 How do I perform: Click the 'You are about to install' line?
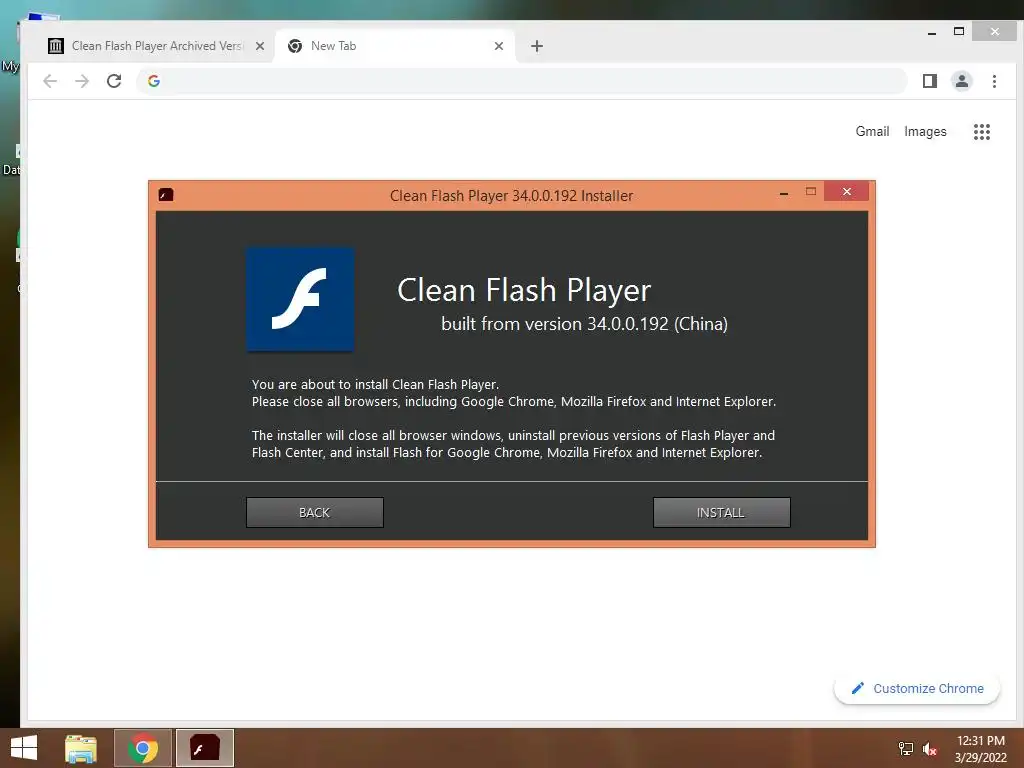point(376,385)
